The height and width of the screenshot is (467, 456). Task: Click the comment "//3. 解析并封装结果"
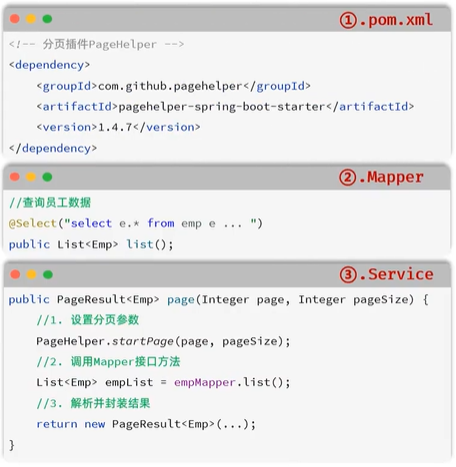coord(93,403)
